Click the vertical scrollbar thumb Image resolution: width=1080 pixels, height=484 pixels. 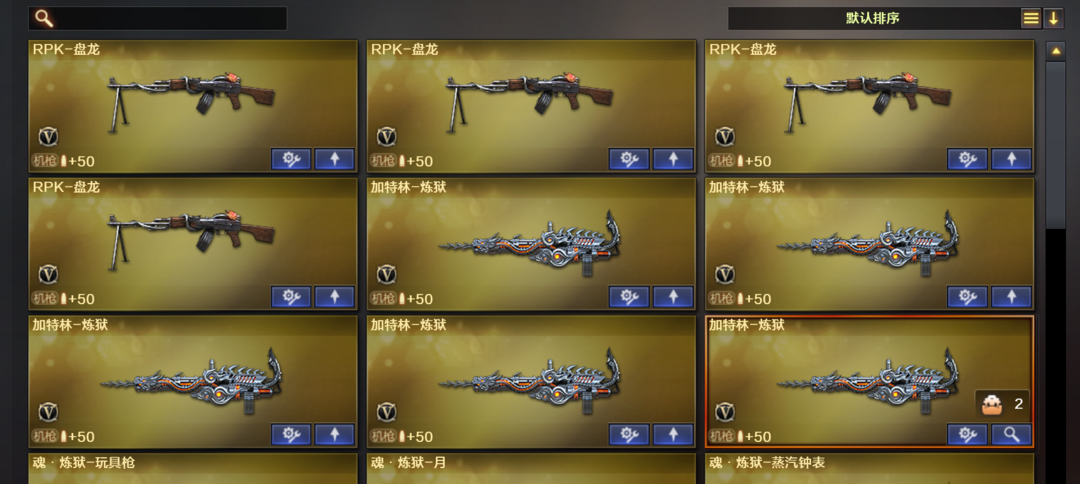coord(1055,145)
